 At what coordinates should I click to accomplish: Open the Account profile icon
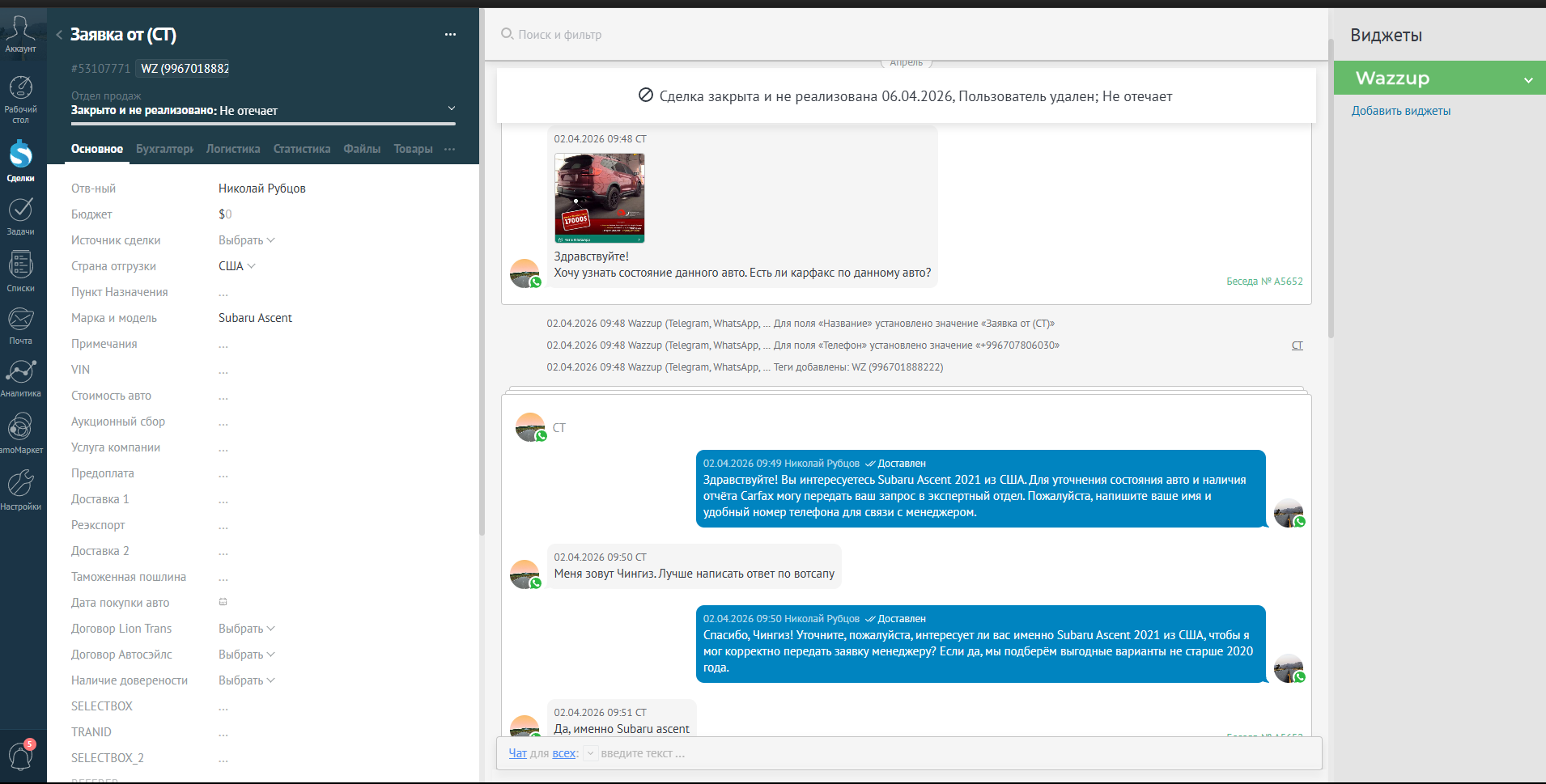[20, 34]
